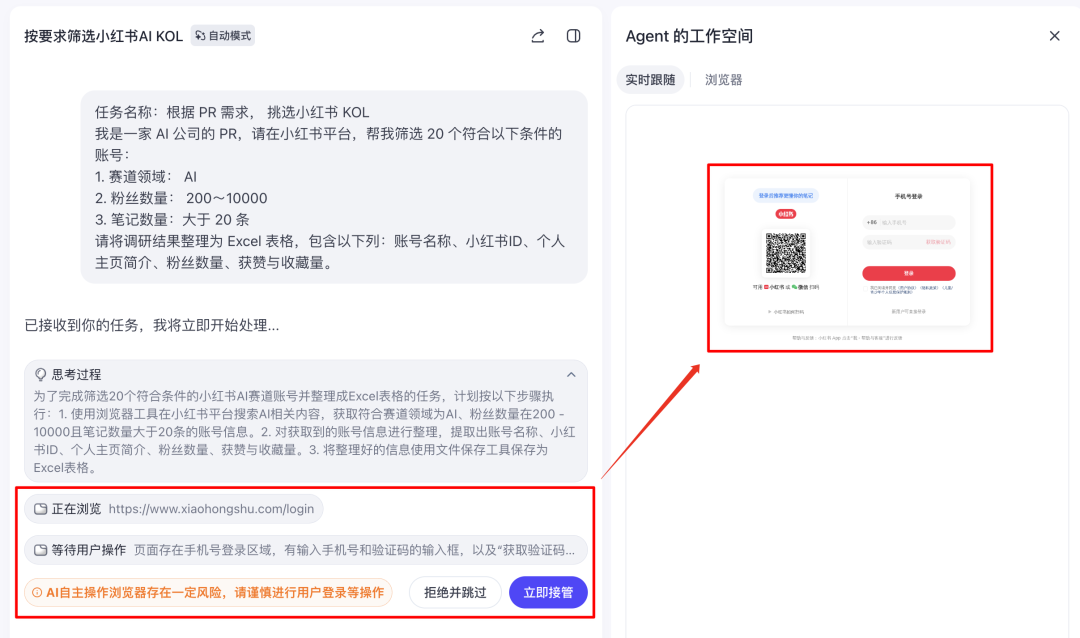Switch to the 实时跟随 tab
Viewport: 1080px width, 638px height.
[650, 80]
